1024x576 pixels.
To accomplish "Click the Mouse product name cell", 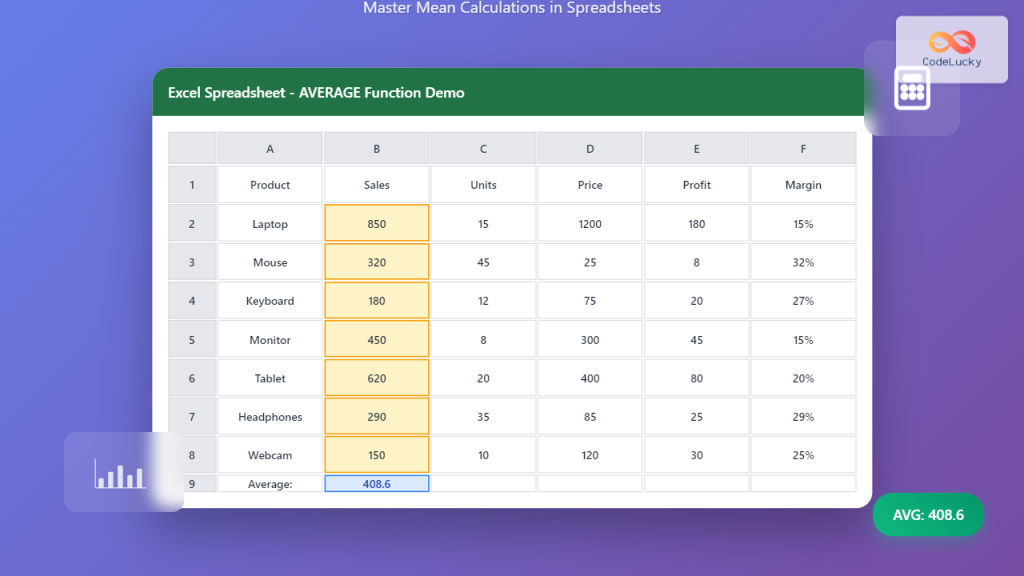I will coord(269,262).
